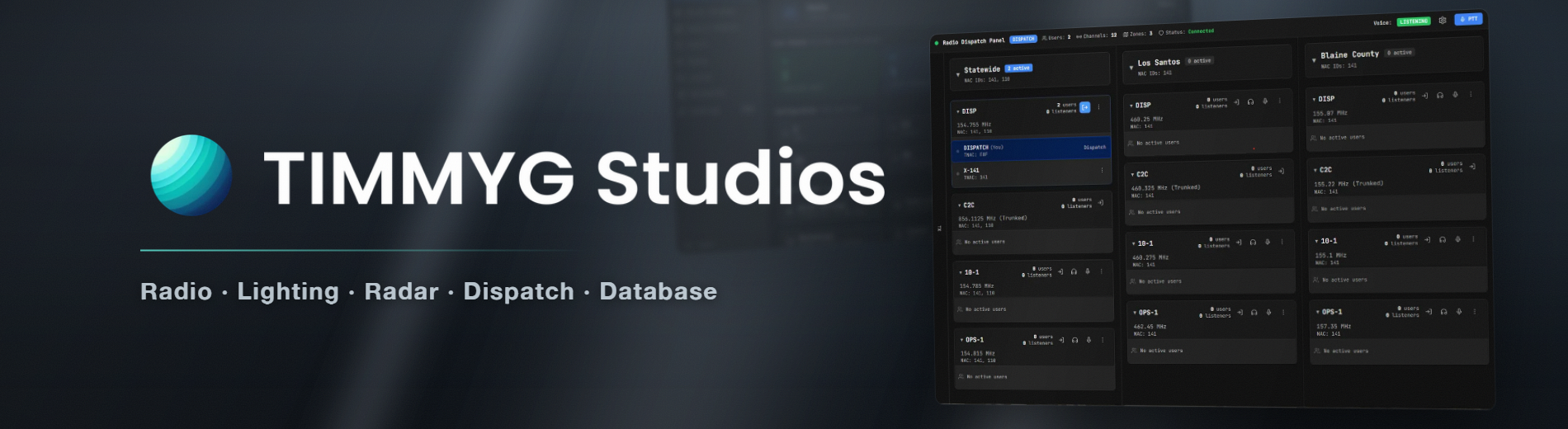Click the '157.35 MHz' frequency text
Screen dimensions: 1568x429
pyautogui.click(x=1334, y=327)
